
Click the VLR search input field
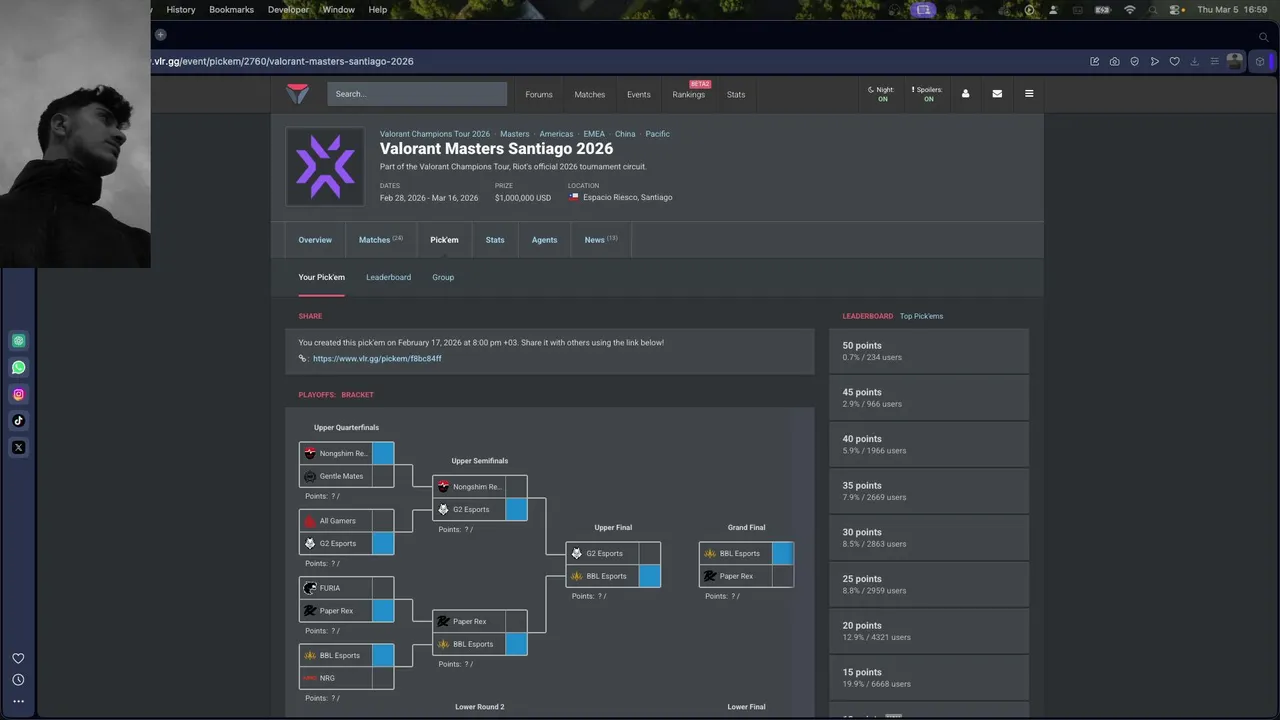click(x=417, y=94)
